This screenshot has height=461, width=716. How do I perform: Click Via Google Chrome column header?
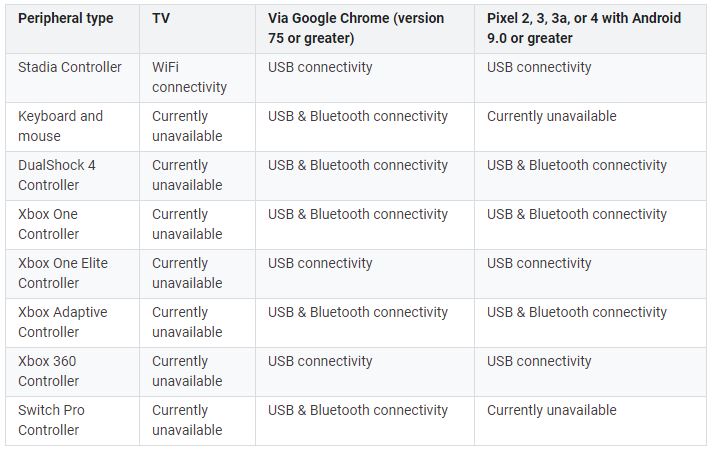coord(356,28)
